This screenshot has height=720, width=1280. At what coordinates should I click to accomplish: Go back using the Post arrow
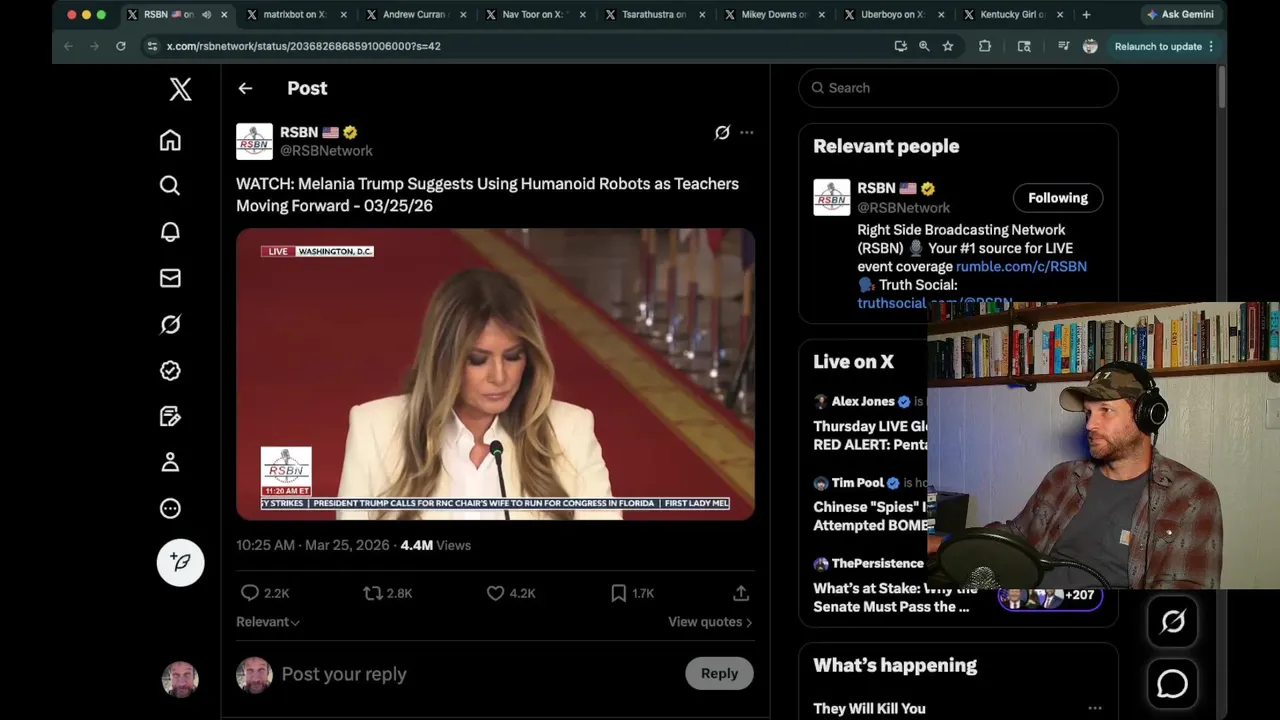pyautogui.click(x=245, y=88)
